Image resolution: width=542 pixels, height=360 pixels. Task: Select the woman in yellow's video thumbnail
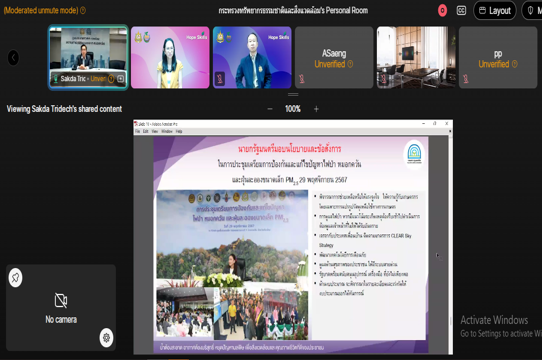[170, 57]
